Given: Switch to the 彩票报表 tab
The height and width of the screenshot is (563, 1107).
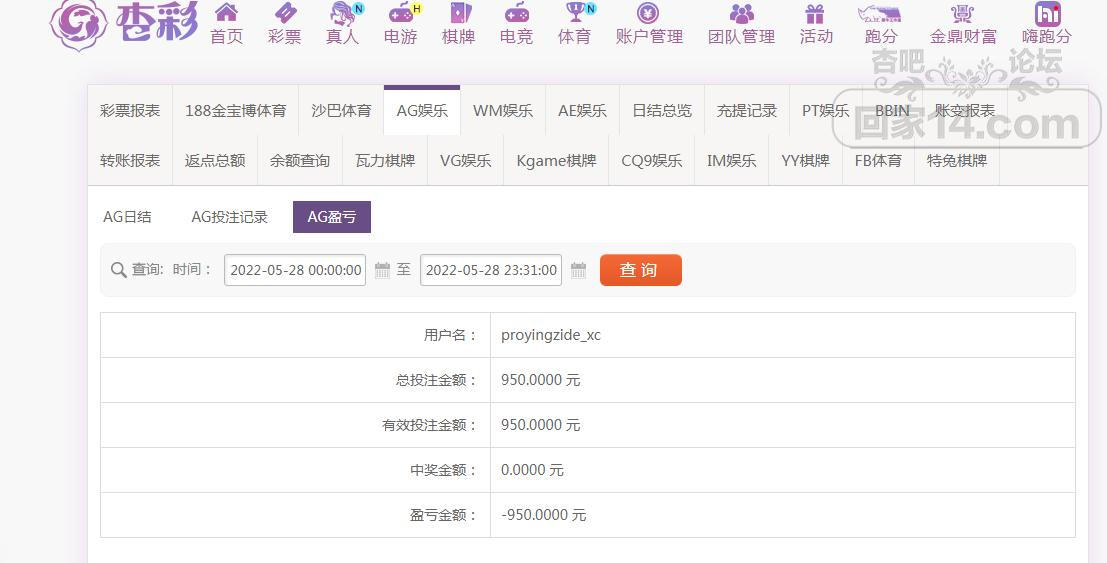Looking at the screenshot, I should coord(130,111).
